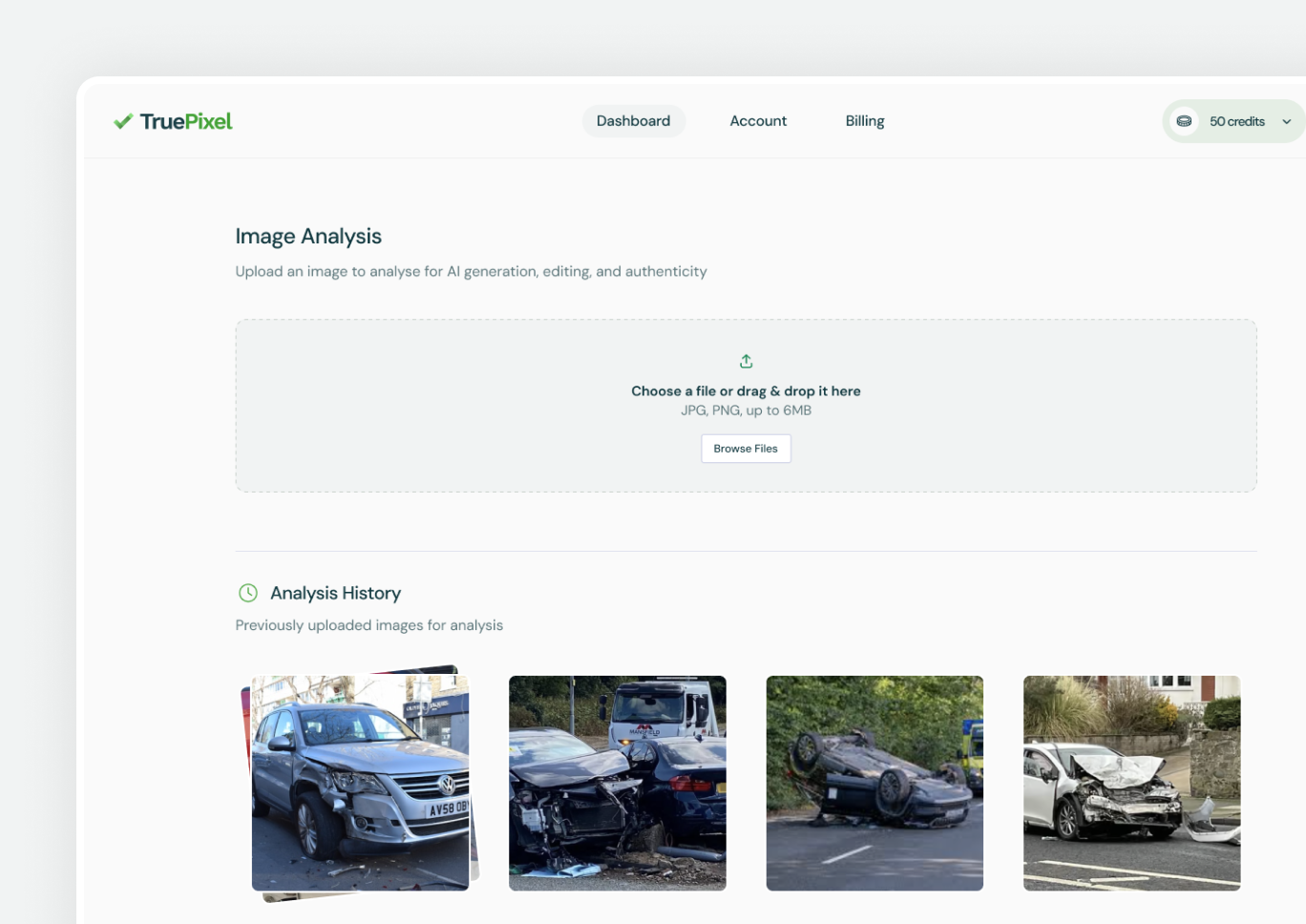Image resolution: width=1306 pixels, height=924 pixels.
Task: Click the Image Analysis heading
Action: coord(308,236)
